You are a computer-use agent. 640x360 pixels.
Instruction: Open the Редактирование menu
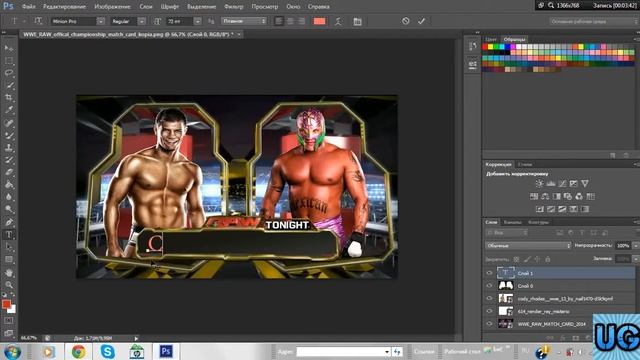pos(64,7)
